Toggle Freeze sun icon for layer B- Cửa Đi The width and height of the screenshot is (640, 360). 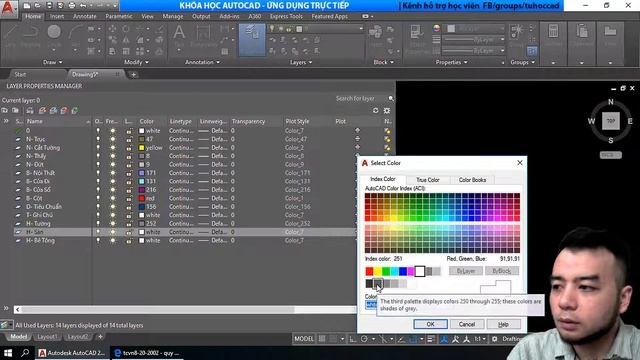[113, 181]
